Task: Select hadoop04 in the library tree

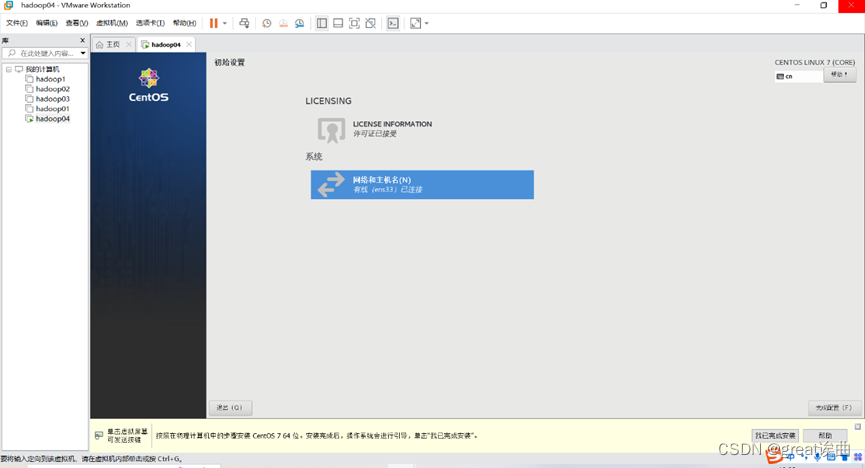Action: 52,119
